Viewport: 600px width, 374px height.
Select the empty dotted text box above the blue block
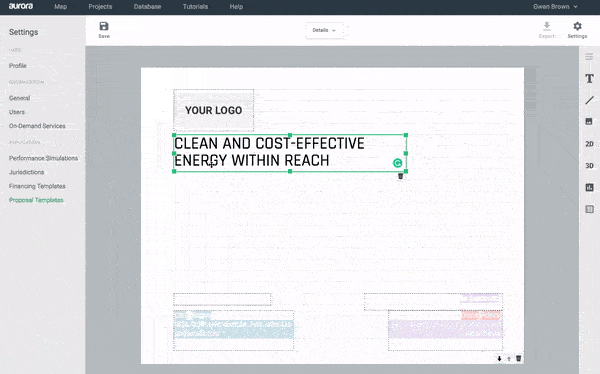coord(222,299)
